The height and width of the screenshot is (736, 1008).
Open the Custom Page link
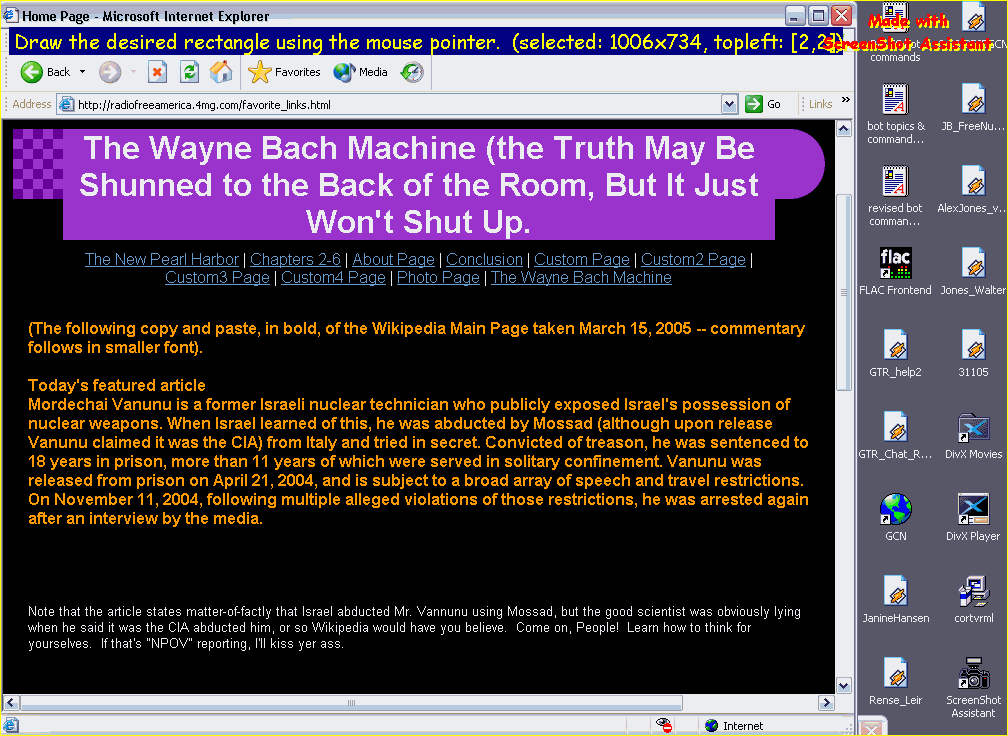point(582,259)
